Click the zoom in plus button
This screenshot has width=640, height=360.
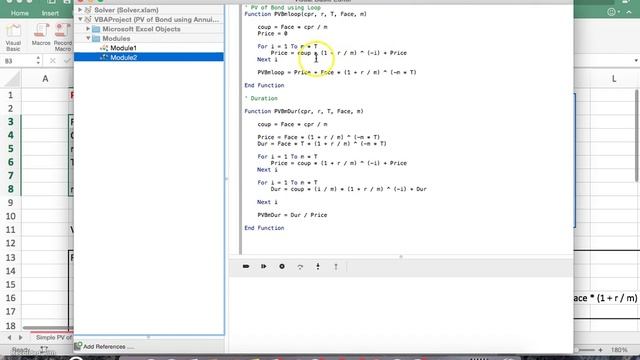[x=600, y=350]
